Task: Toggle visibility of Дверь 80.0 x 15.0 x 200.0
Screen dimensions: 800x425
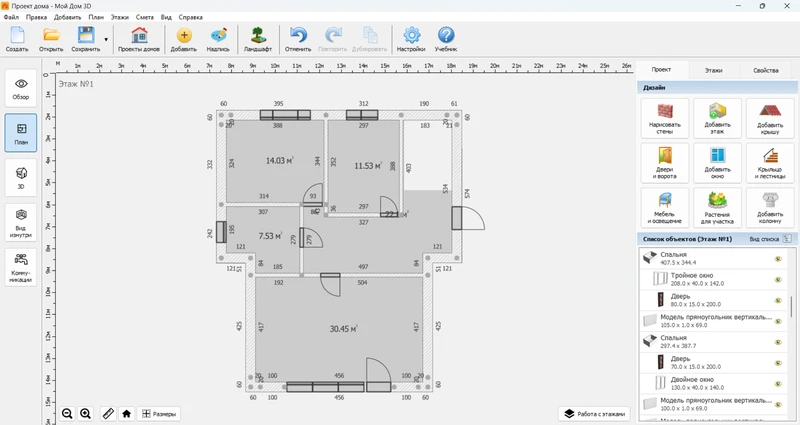Action: point(778,301)
